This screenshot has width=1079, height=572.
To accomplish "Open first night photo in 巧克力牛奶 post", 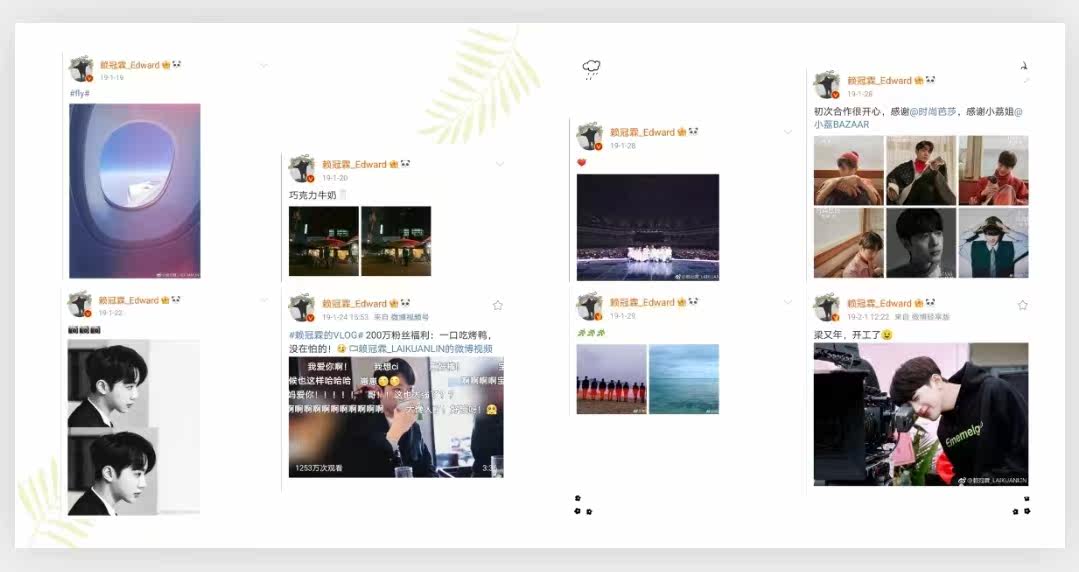I will [323, 241].
